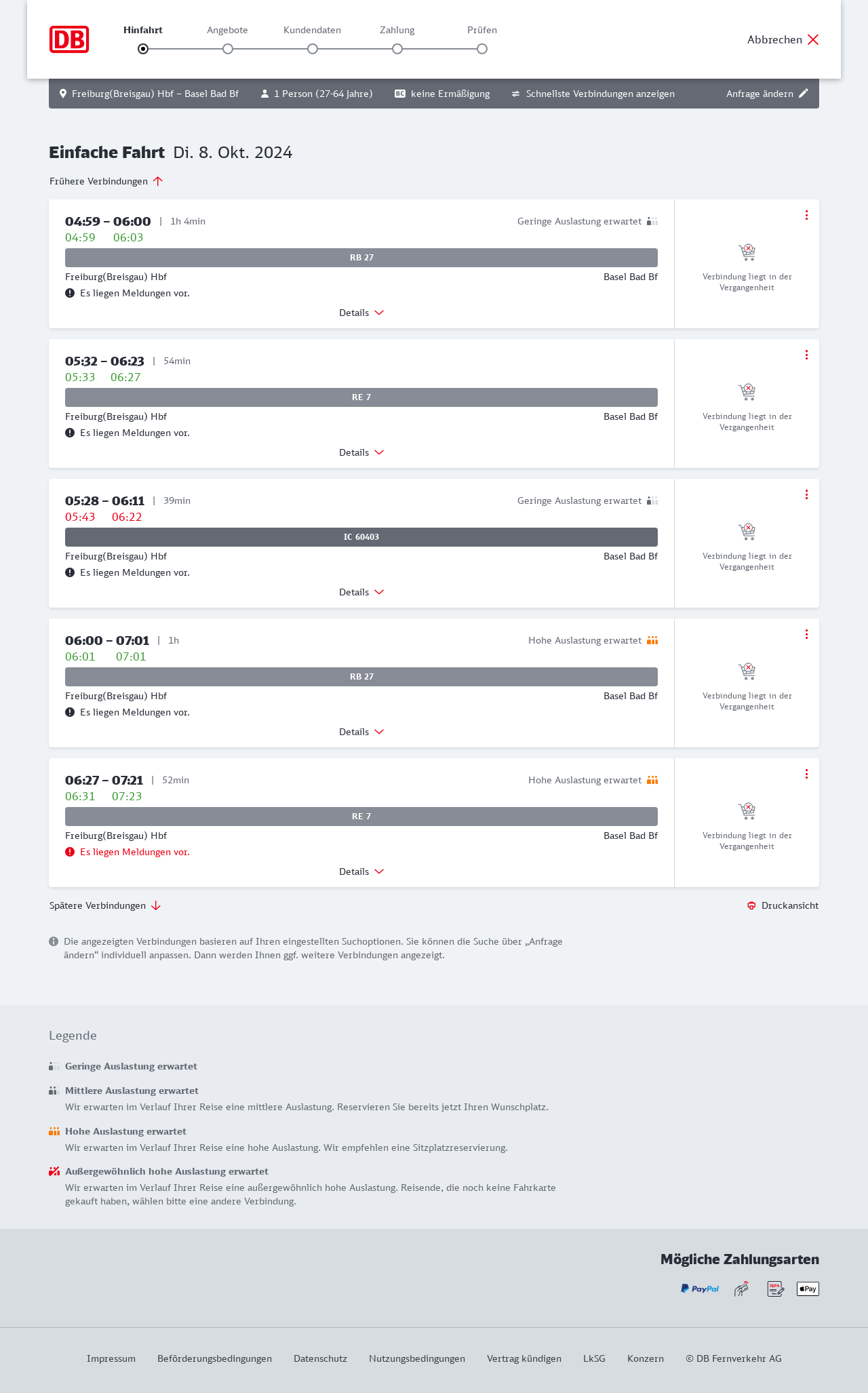Expand Details for the 06:00 RB 27 connection

point(361,732)
